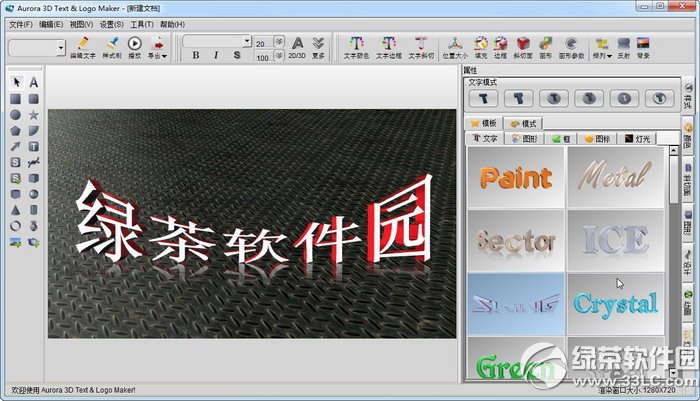The height and width of the screenshot is (401, 700).
Task: Select the arrow pointer tool
Action: (x=17, y=82)
